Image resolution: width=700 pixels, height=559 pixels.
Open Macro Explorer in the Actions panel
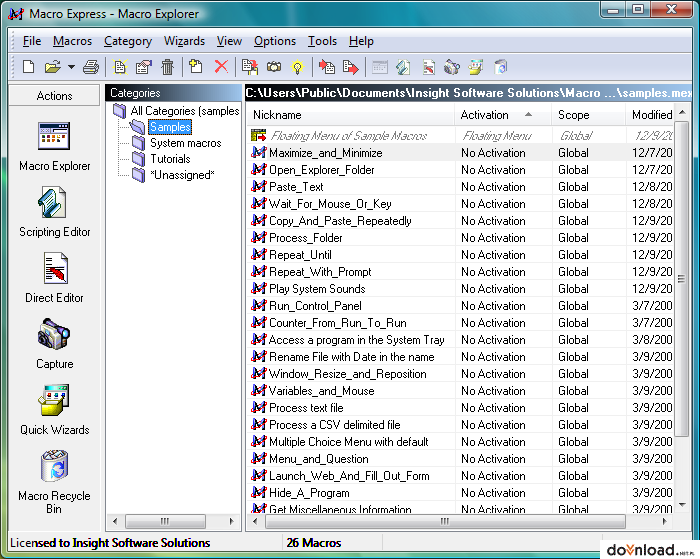[54, 146]
